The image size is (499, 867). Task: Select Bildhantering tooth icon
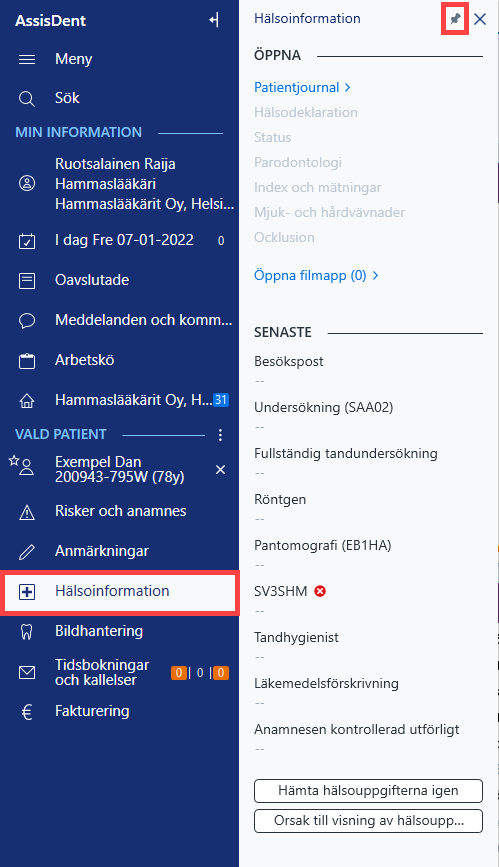[27, 631]
